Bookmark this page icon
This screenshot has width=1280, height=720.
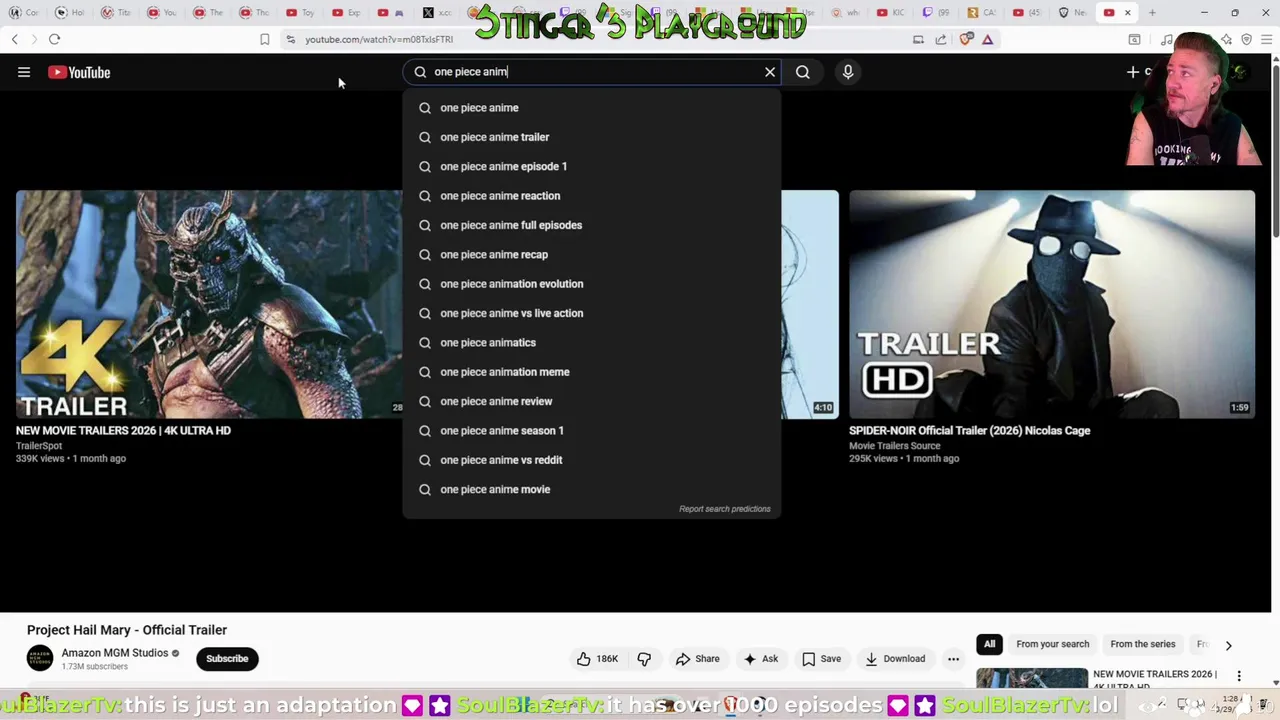tap(265, 39)
